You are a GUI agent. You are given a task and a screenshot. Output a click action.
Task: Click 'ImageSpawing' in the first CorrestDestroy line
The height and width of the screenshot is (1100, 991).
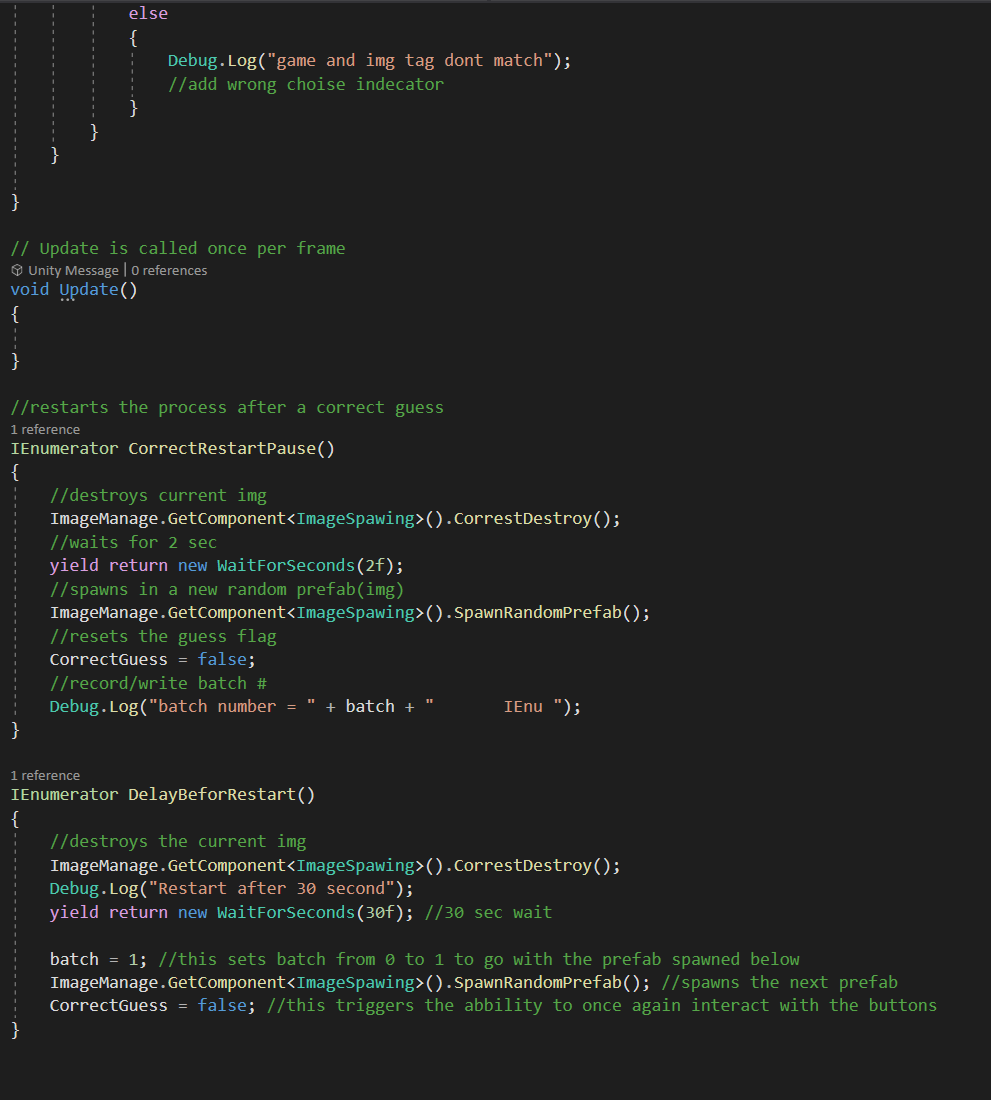(x=356, y=518)
